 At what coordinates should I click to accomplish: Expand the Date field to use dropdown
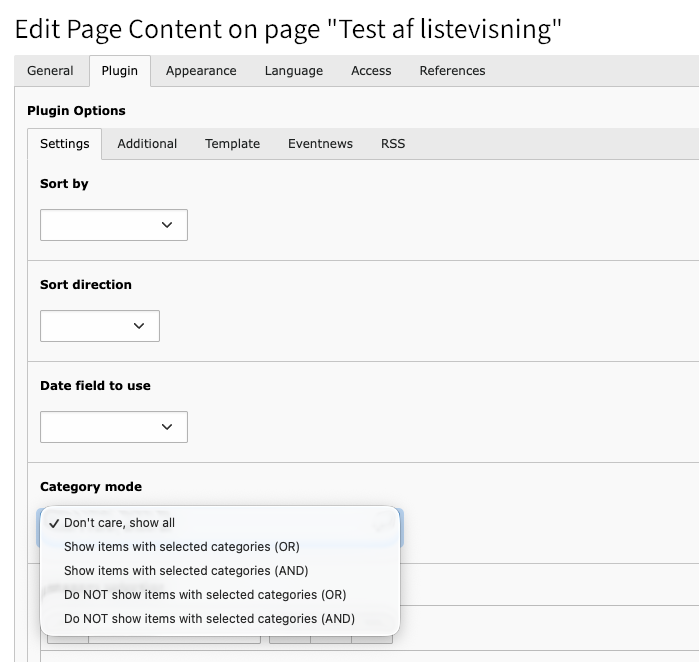[x=114, y=427]
